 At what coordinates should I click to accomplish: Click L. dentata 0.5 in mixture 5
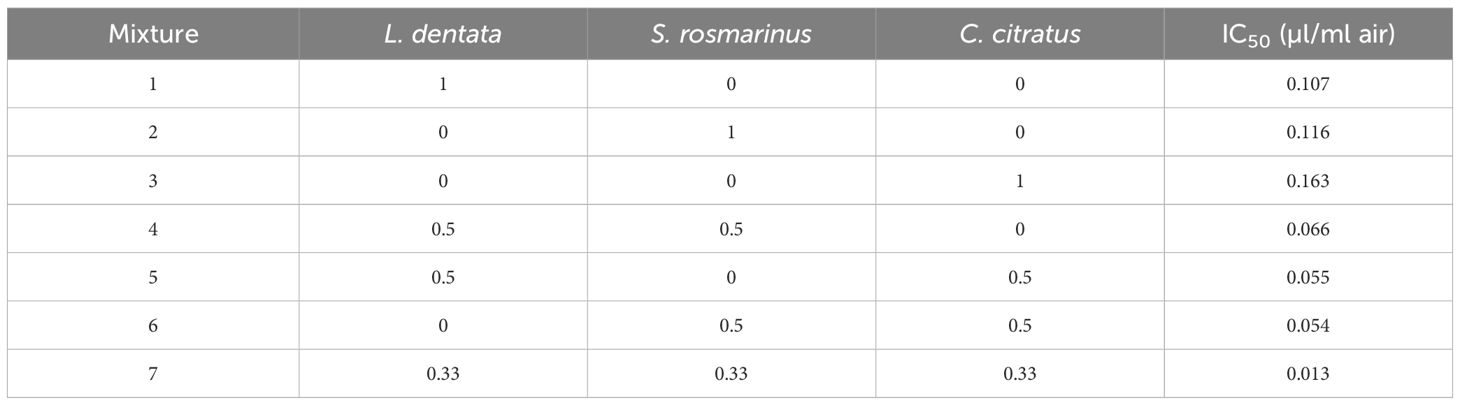(443, 277)
